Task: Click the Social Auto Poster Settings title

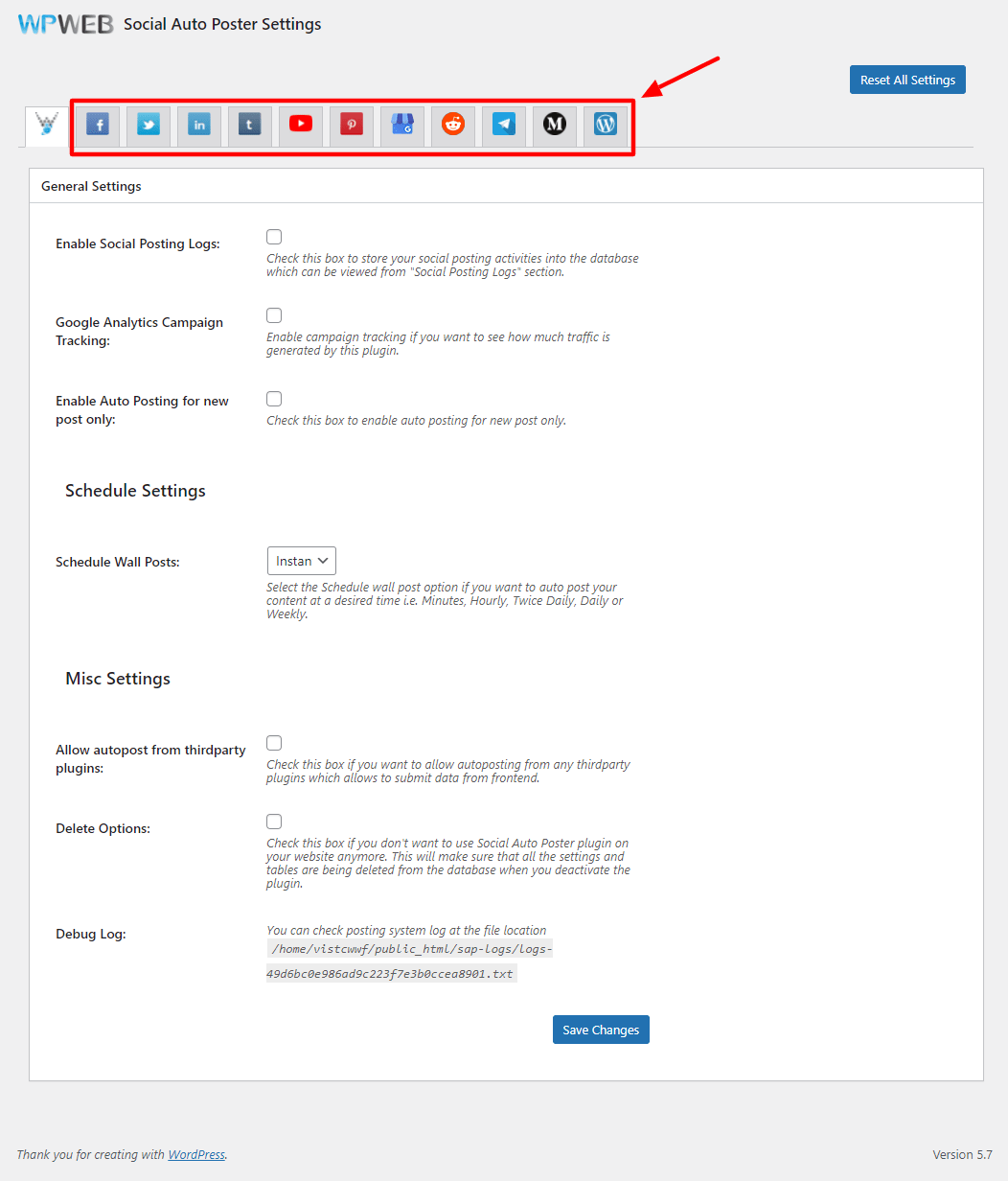Action: 222,25
